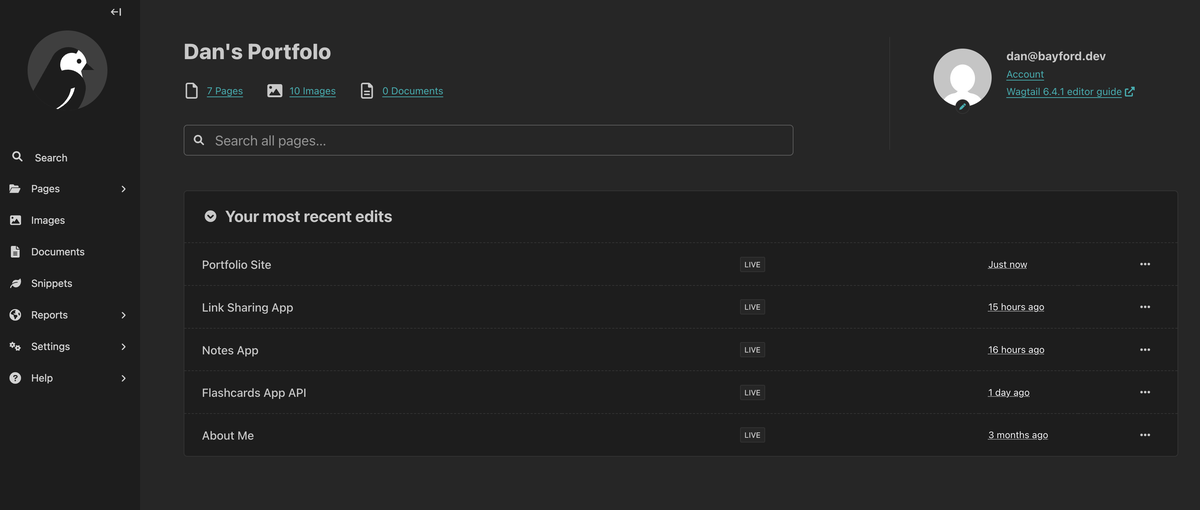Viewport: 1200px width, 510px height.
Task: Click the page icon beside 7 Pages
Action: click(x=192, y=91)
